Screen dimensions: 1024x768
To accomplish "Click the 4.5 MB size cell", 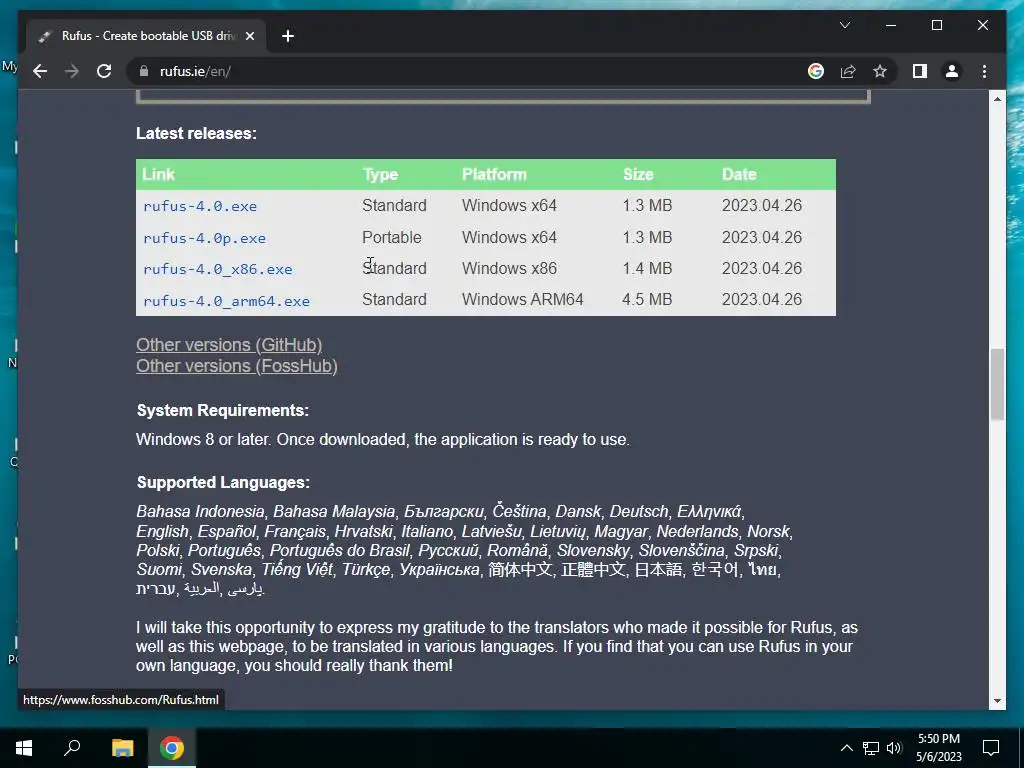I will (x=647, y=299).
